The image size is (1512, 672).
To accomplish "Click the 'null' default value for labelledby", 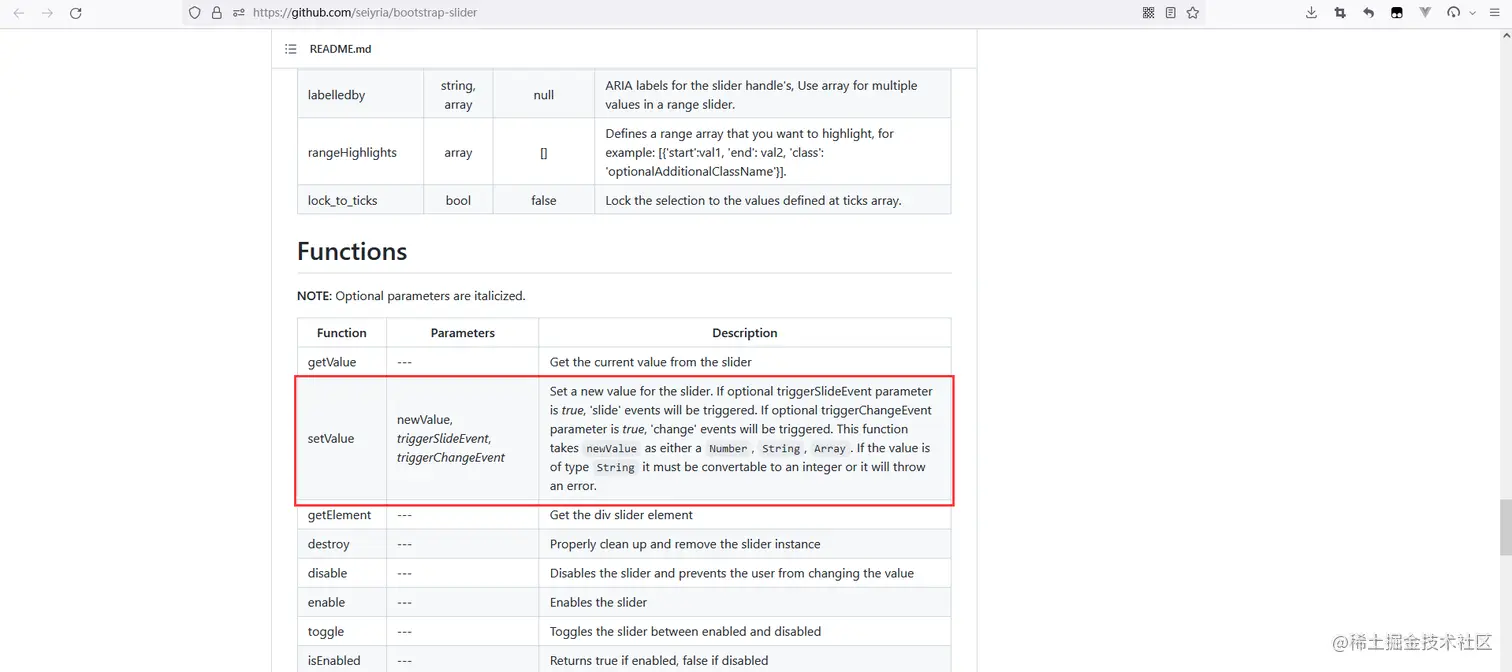I will [544, 95].
